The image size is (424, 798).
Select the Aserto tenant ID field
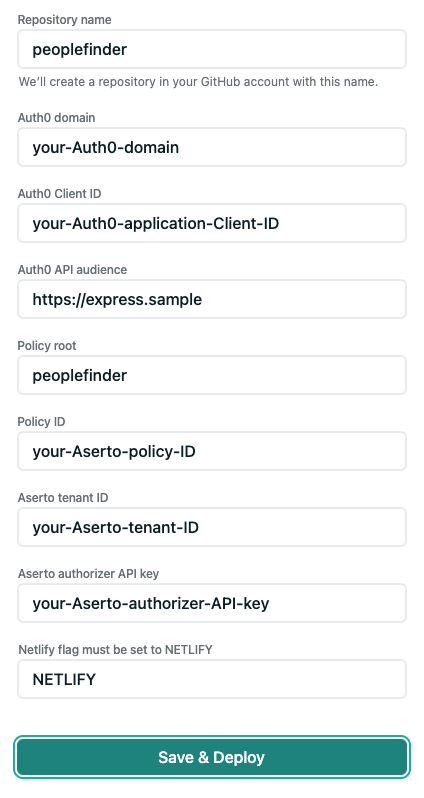click(212, 527)
